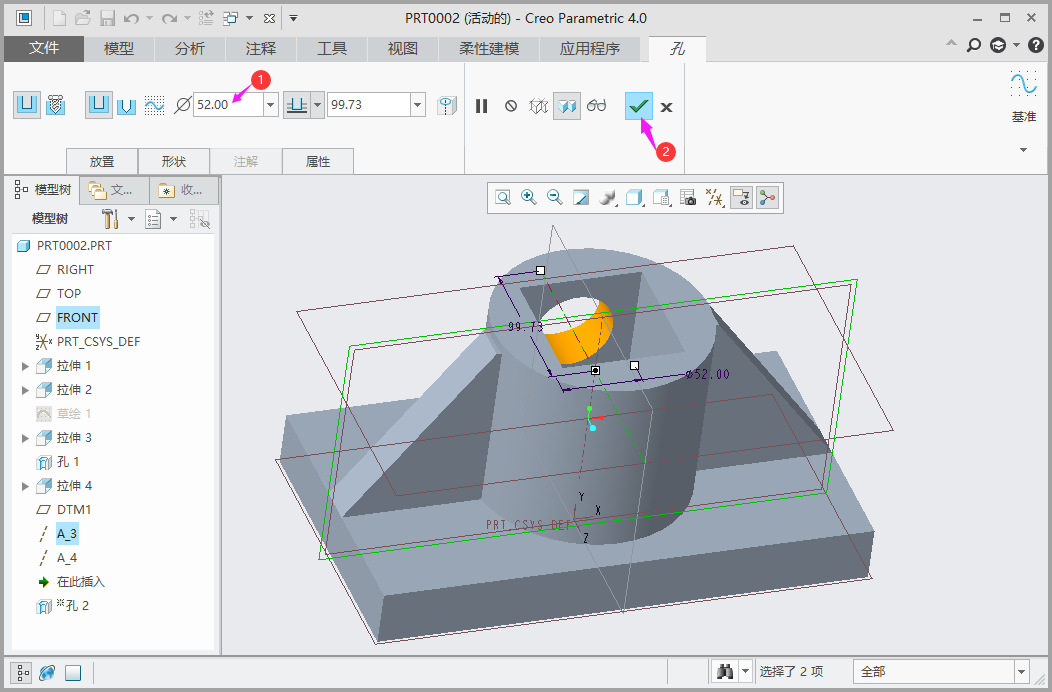Click the Refit view icon

coord(503,198)
